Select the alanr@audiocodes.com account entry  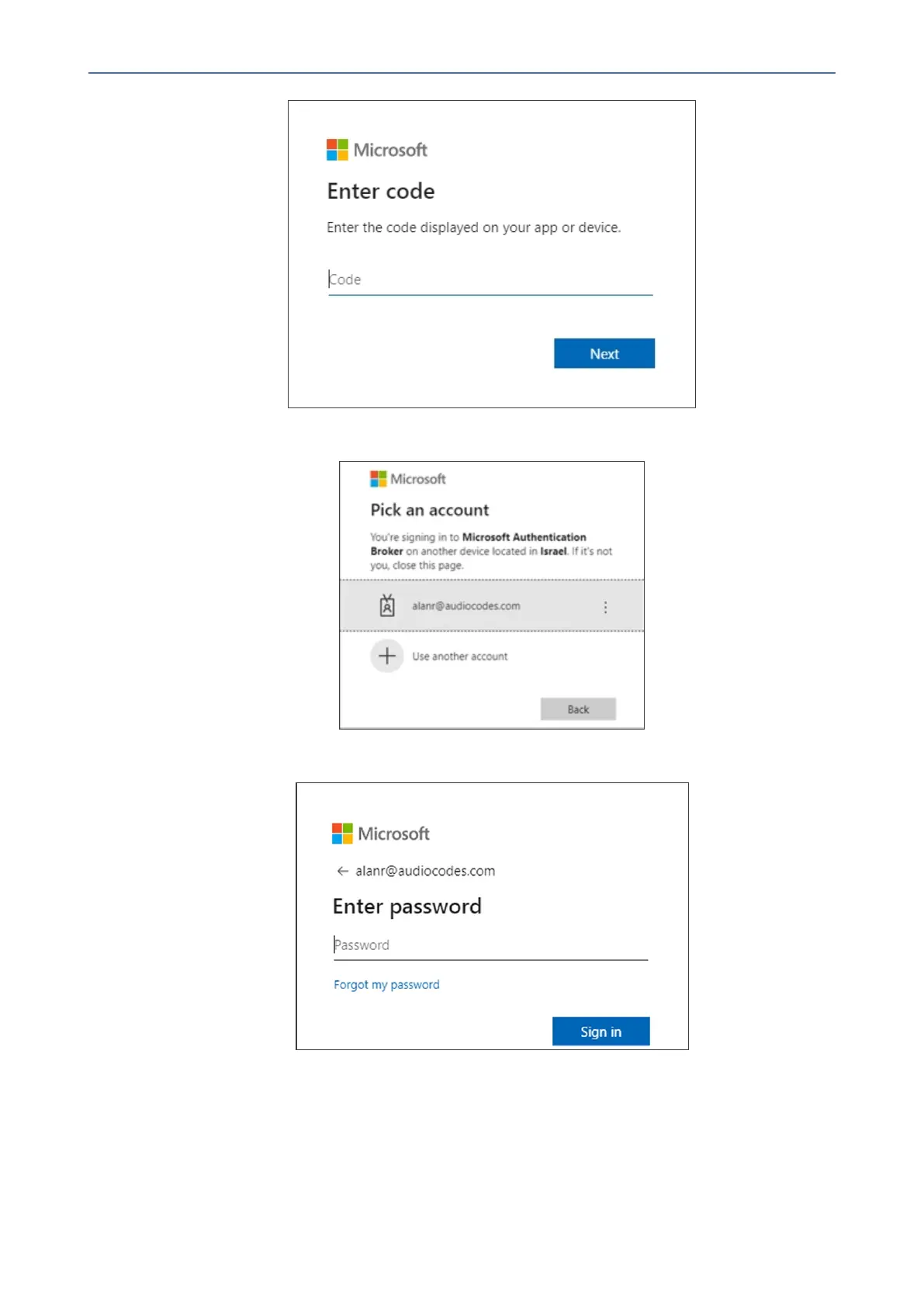point(466,606)
